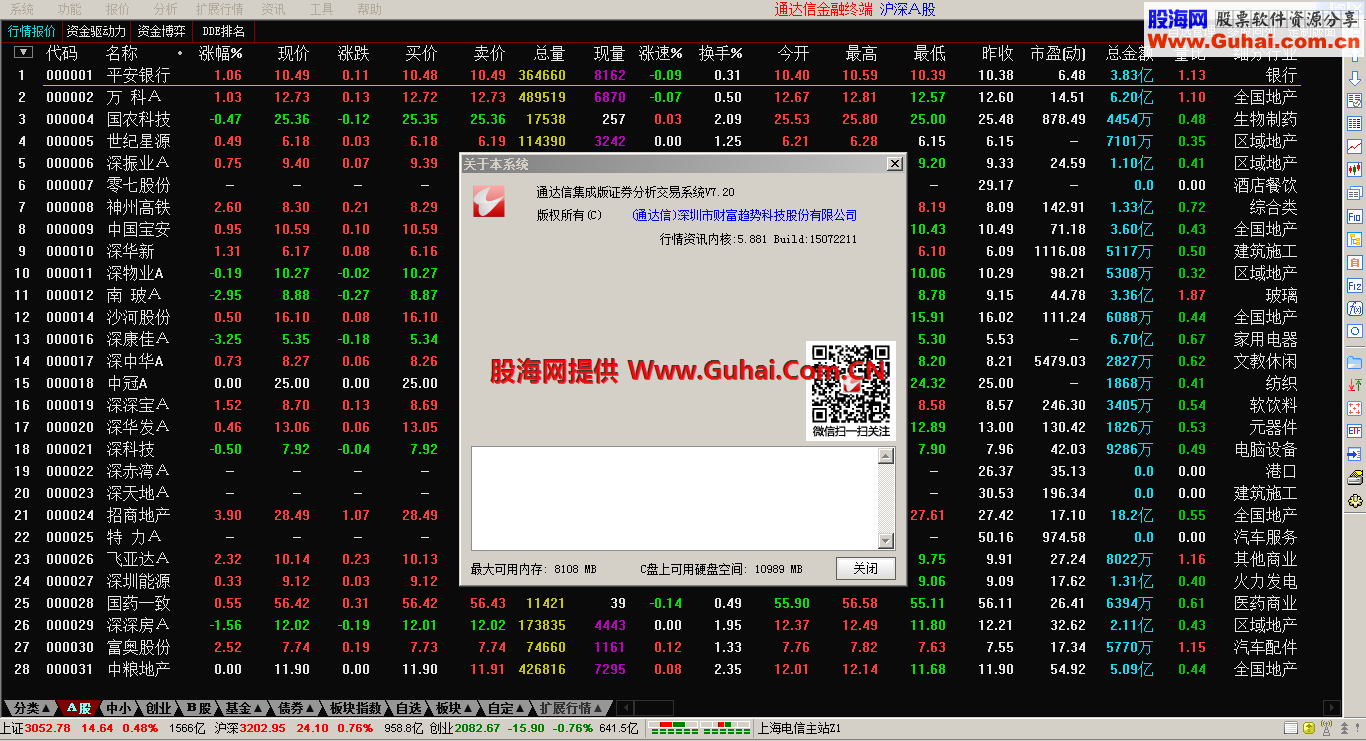The width and height of the screenshot is (1366, 741).
Task: Switch to the 资金驱动力 tab
Action: click(x=96, y=31)
